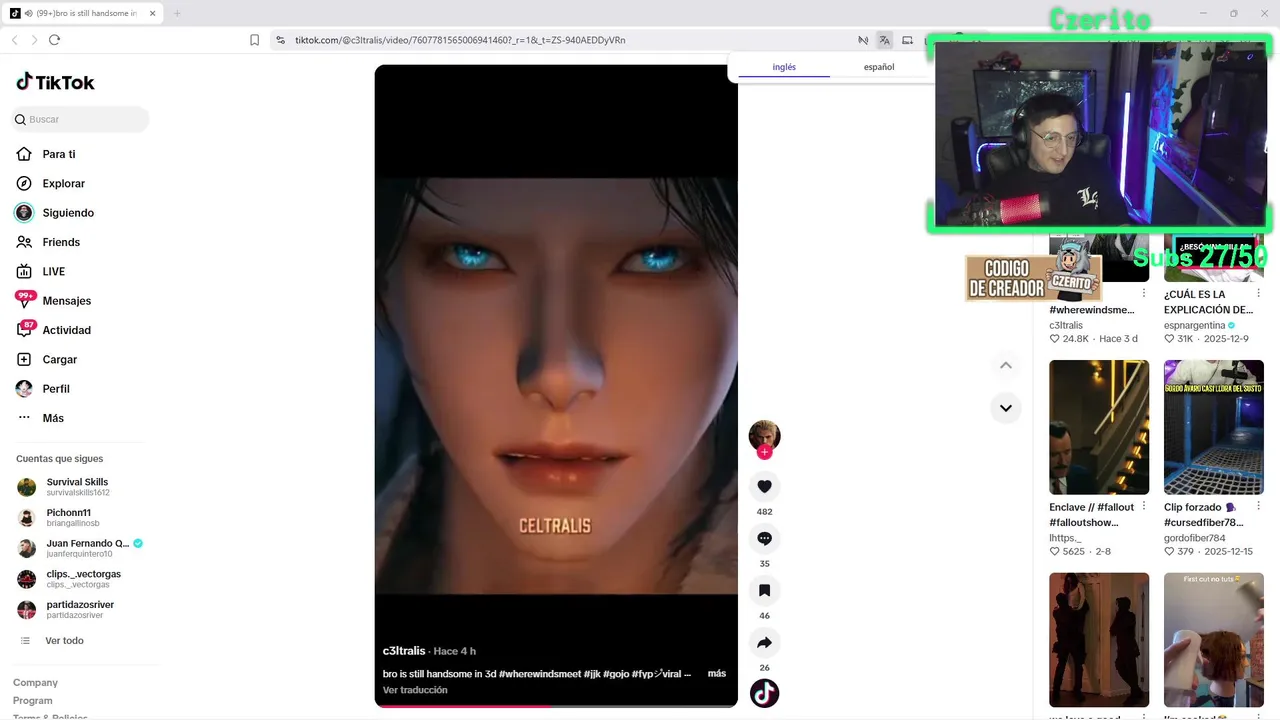Open c3ltralis username on video
1280x720 pixels.
click(x=404, y=651)
